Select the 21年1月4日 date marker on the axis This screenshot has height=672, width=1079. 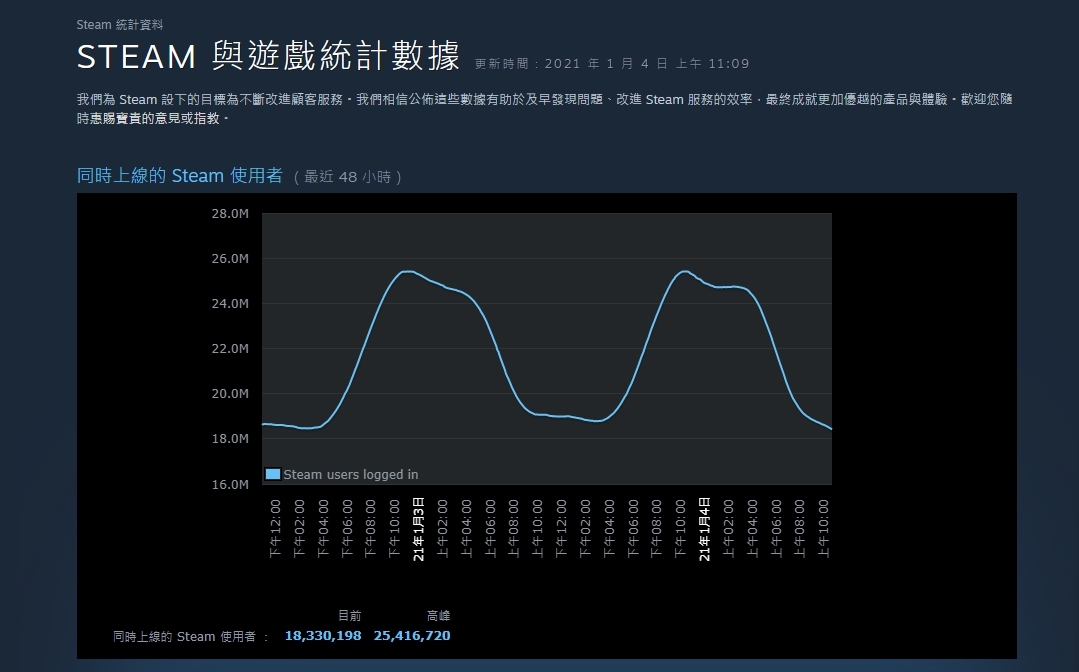(x=704, y=528)
